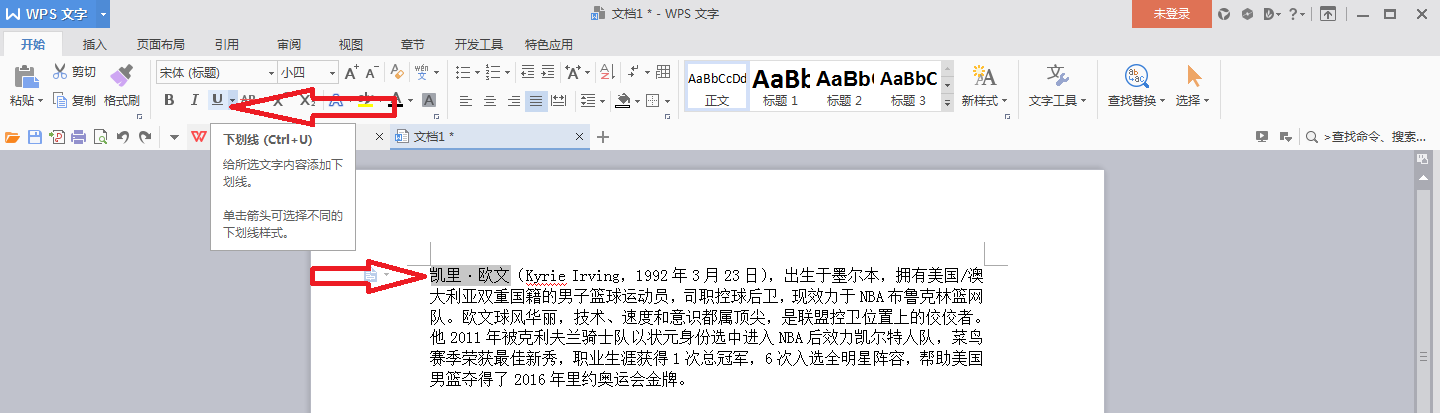This screenshot has width=1440, height=413.
Task: Toggle justify alignment
Action: [536, 100]
